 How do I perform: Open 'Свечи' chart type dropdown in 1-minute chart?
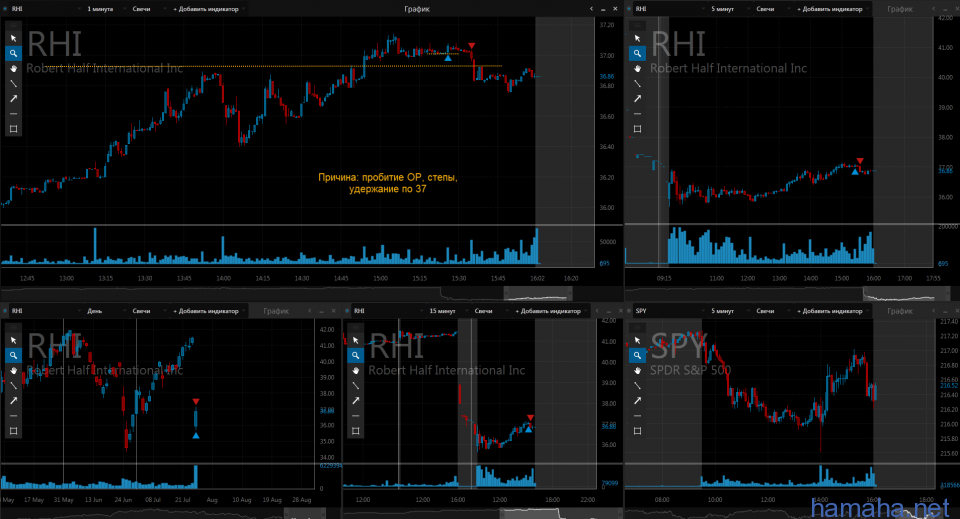point(146,9)
